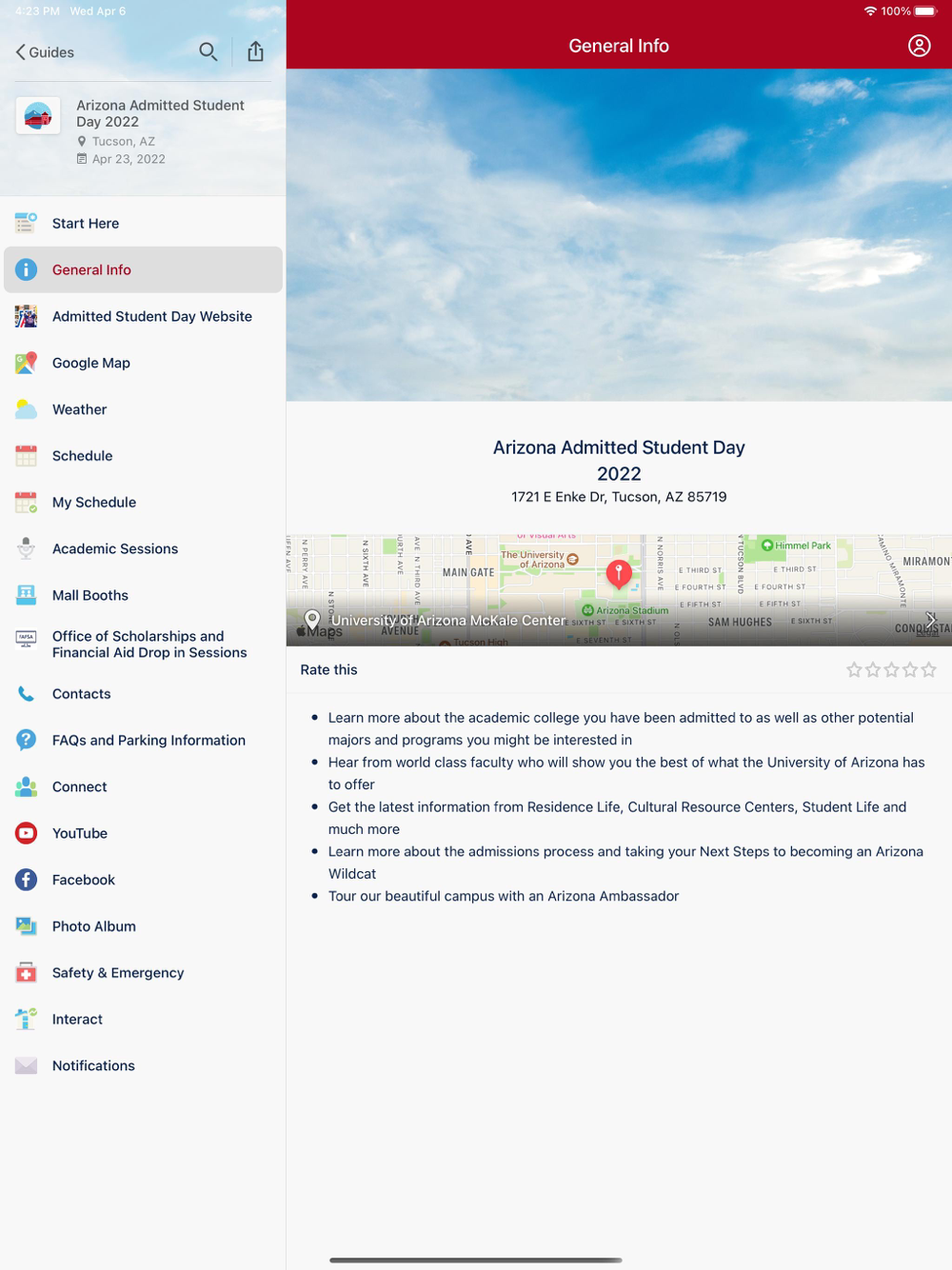Click the My Schedule calendar icon

pos(27,503)
